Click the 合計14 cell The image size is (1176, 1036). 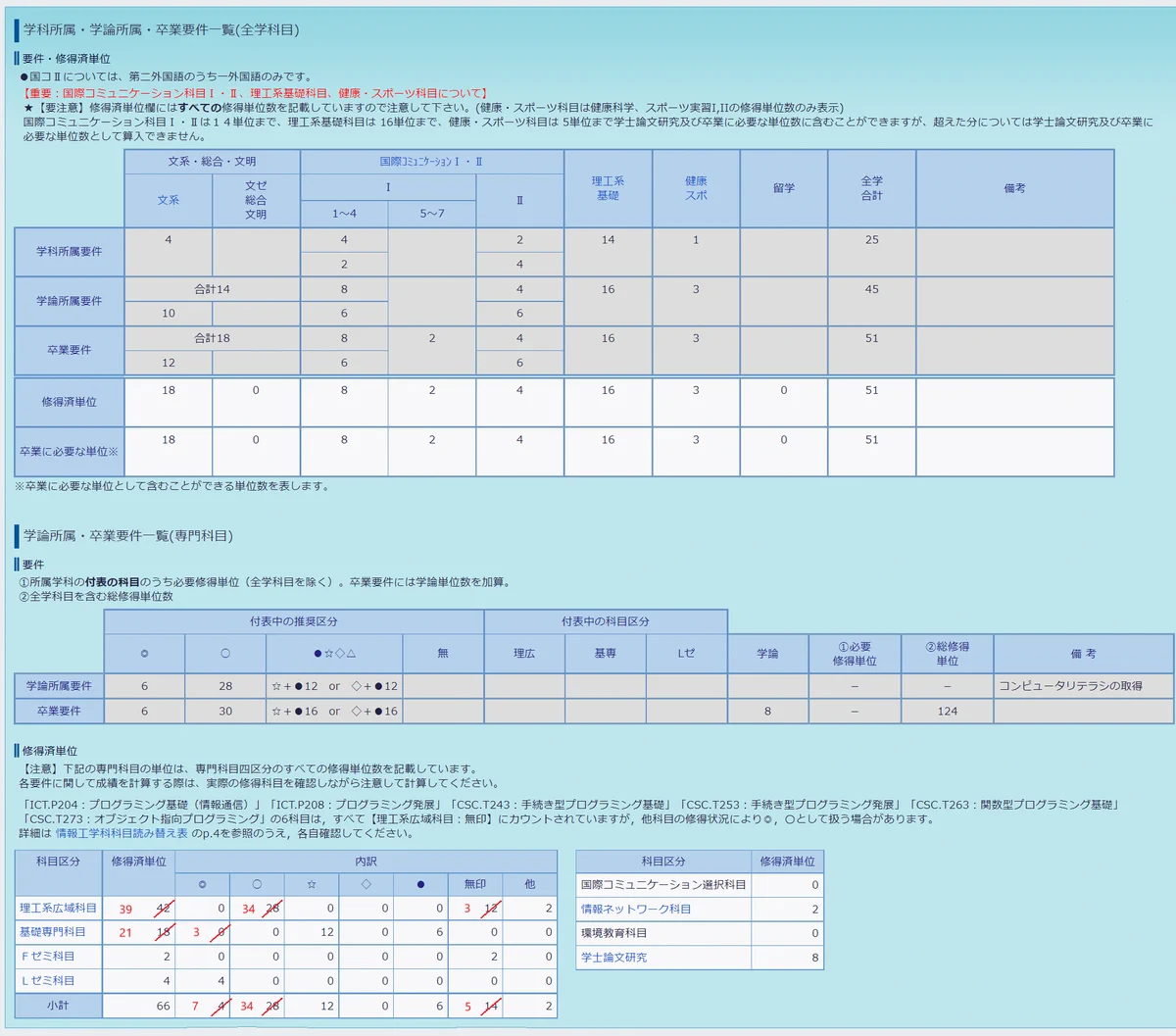coord(212,289)
